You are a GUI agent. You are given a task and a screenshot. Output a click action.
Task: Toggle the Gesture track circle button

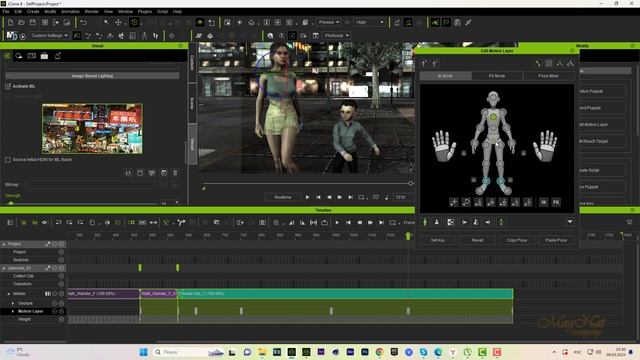61,303
